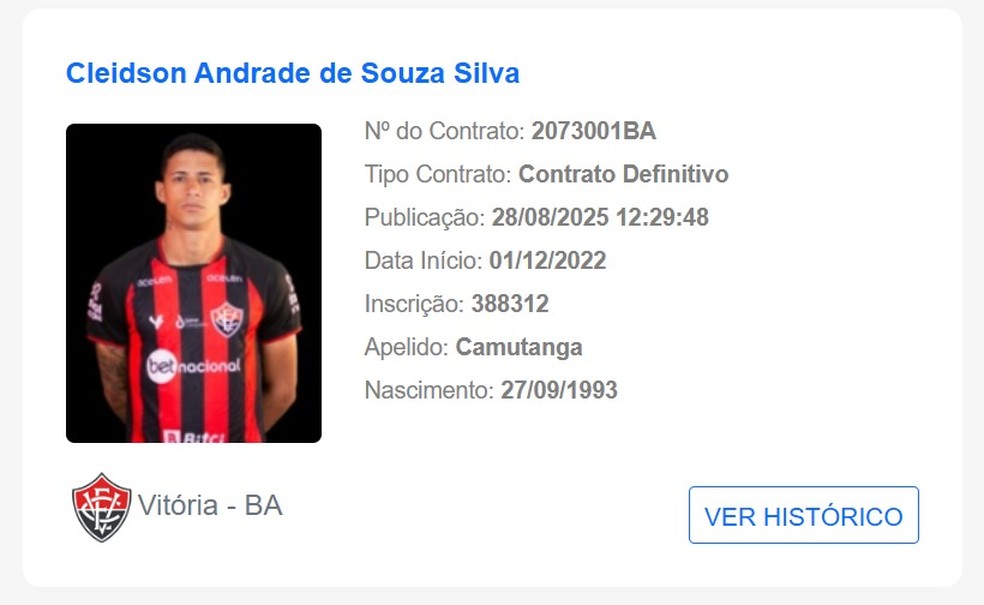The height and width of the screenshot is (605, 984).
Task: Click the betnacional sponsor logo on shirt
Action: click(x=193, y=367)
